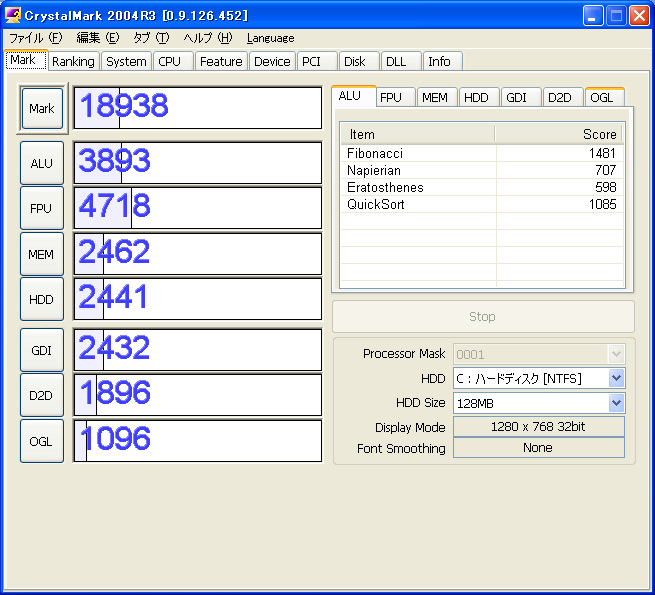Select the D2D results sub-tab
655x595 pixels.
tap(562, 97)
